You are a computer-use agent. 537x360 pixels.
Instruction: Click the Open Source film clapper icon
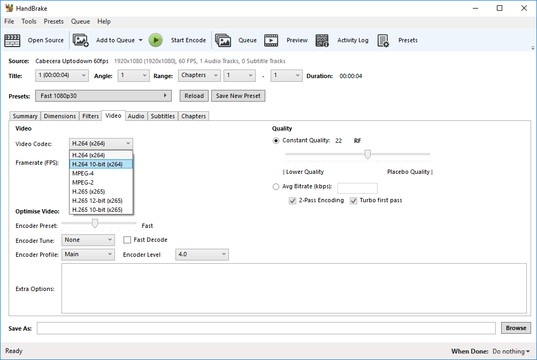point(12,40)
